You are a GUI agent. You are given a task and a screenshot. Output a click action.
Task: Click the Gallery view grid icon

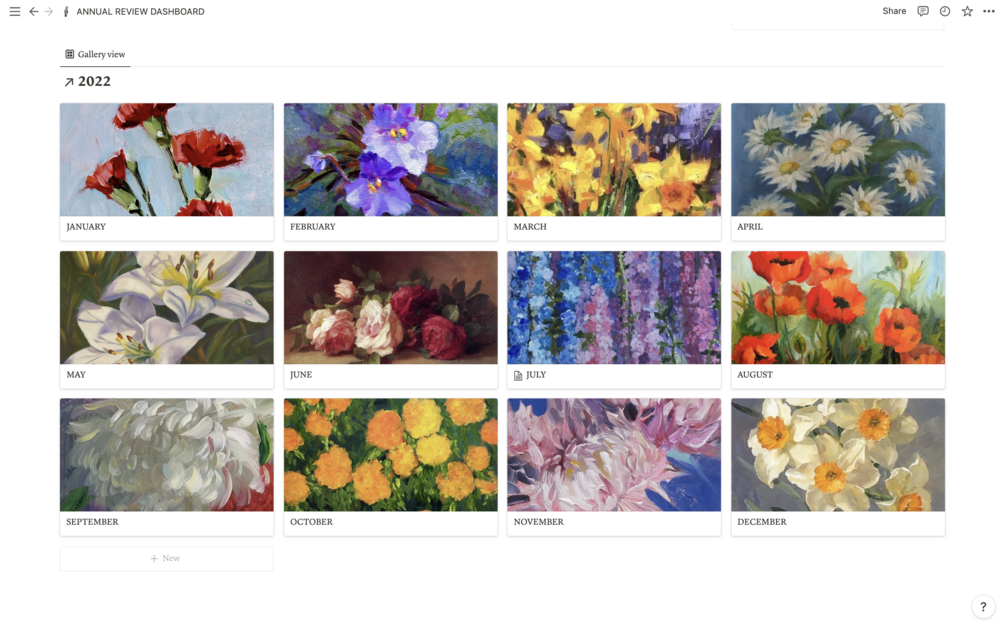69,54
